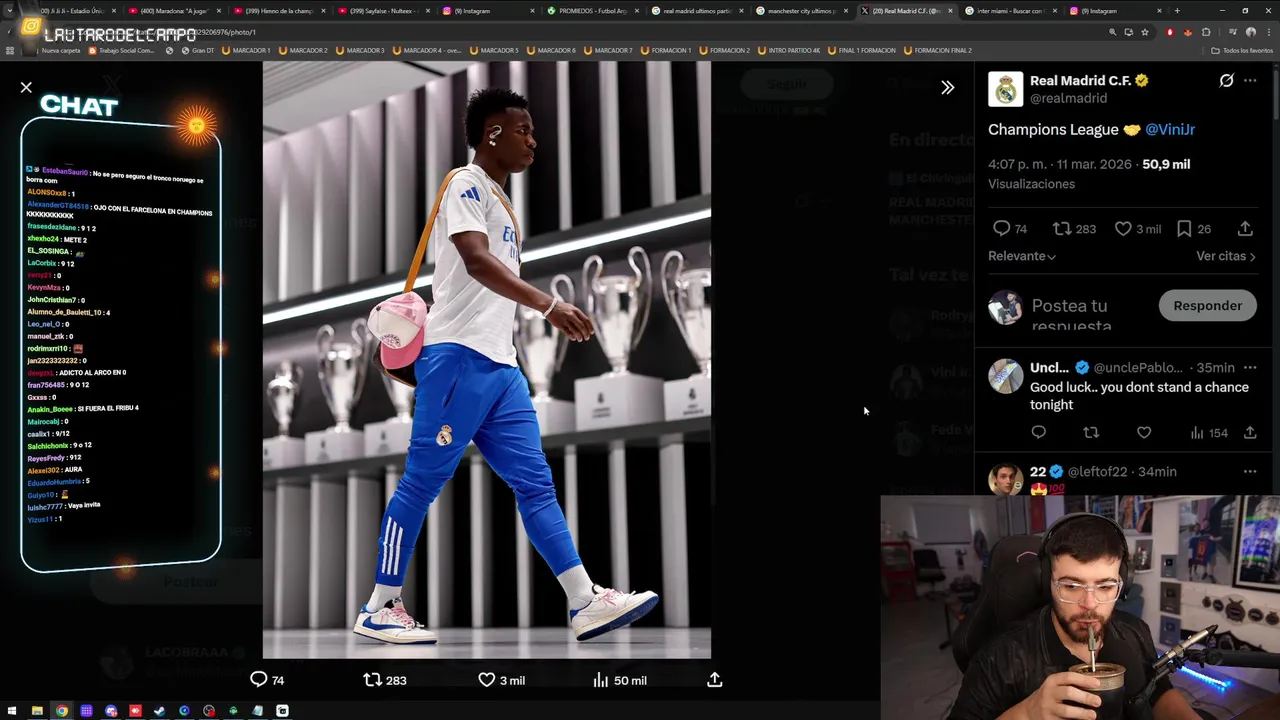
Task: Open a new browser tab with the plus button
Action: point(1177,11)
